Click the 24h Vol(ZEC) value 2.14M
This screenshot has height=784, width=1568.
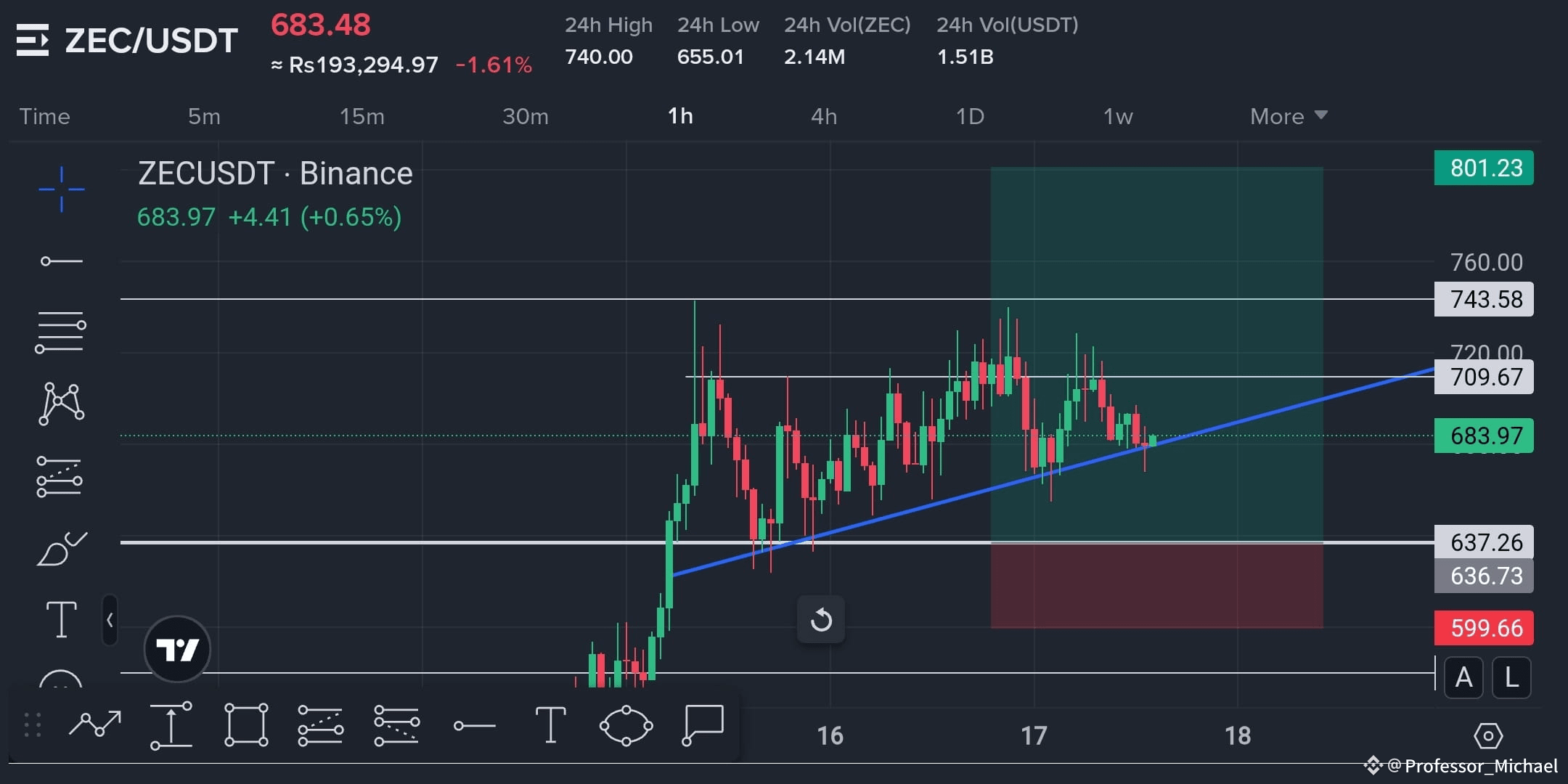pyautogui.click(x=814, y=57)
